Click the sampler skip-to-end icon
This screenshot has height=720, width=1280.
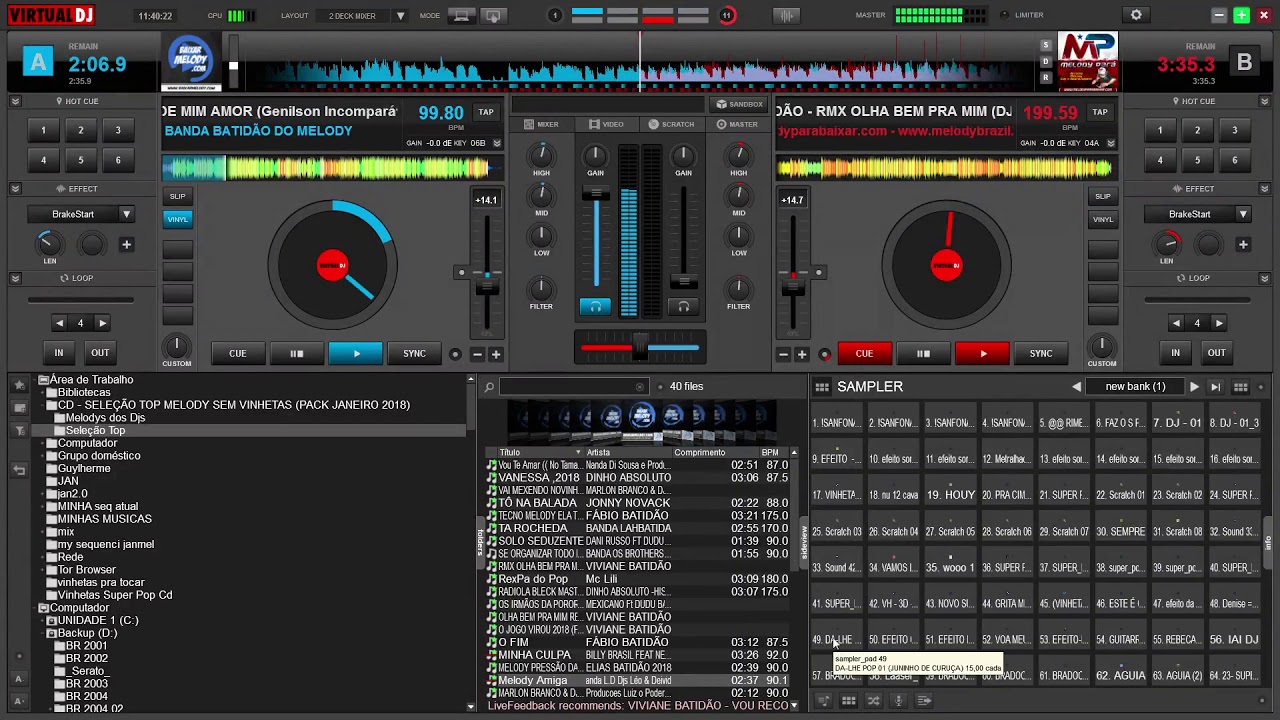click(1216, 387)
